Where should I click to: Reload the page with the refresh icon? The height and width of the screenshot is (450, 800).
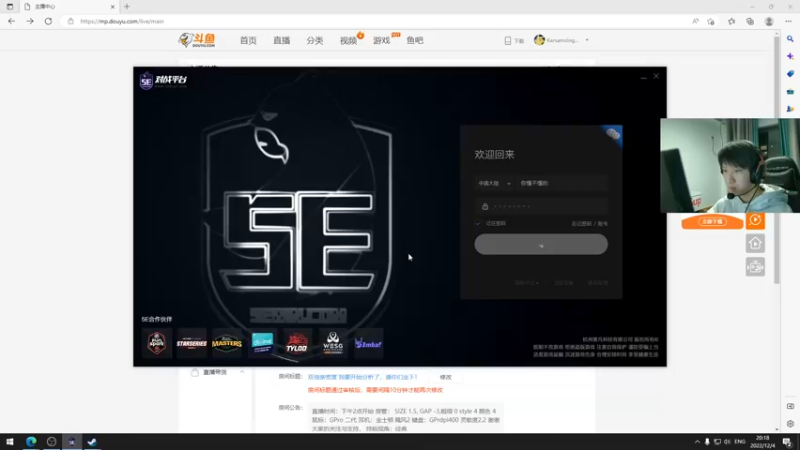point(48,21)
